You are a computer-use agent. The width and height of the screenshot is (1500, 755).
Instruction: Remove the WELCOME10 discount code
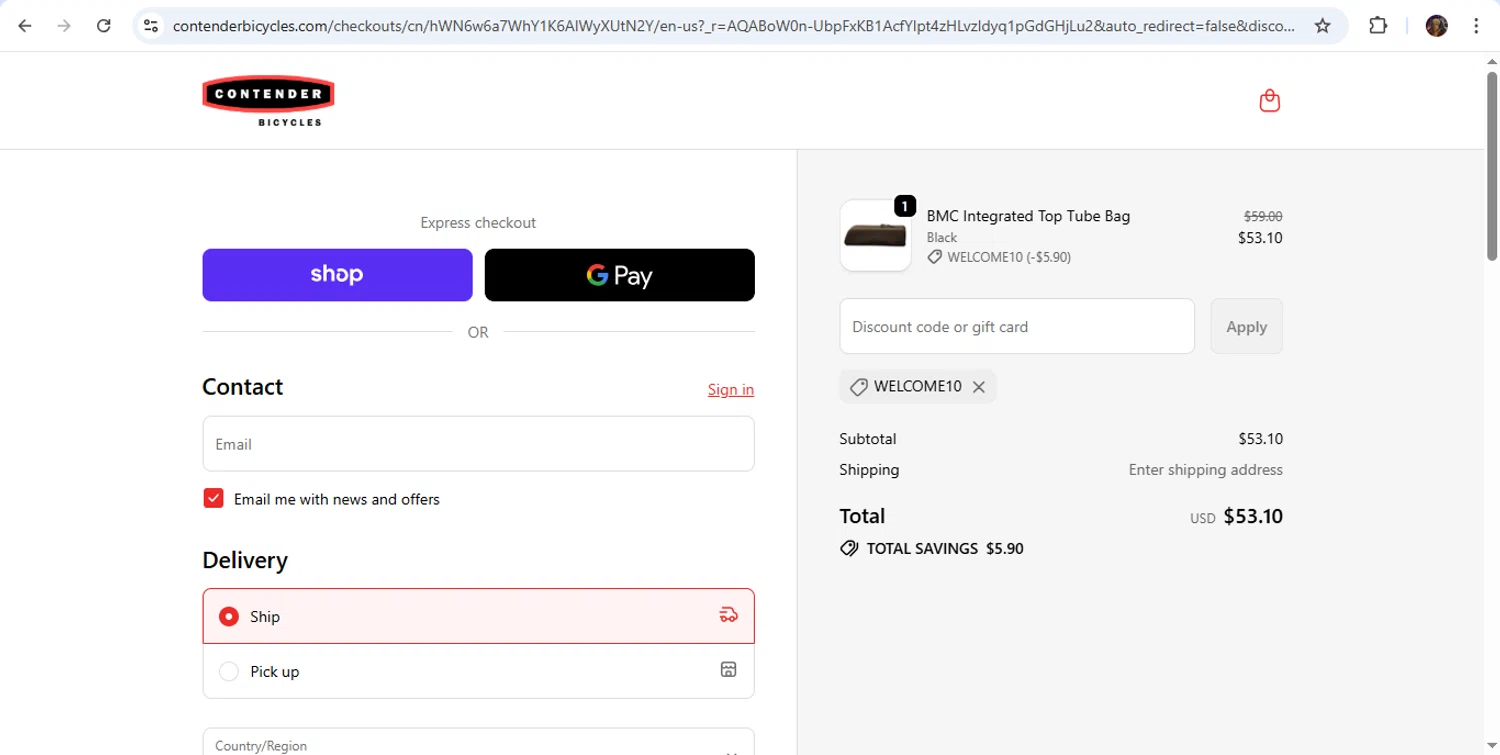click(x=979, y=387)
